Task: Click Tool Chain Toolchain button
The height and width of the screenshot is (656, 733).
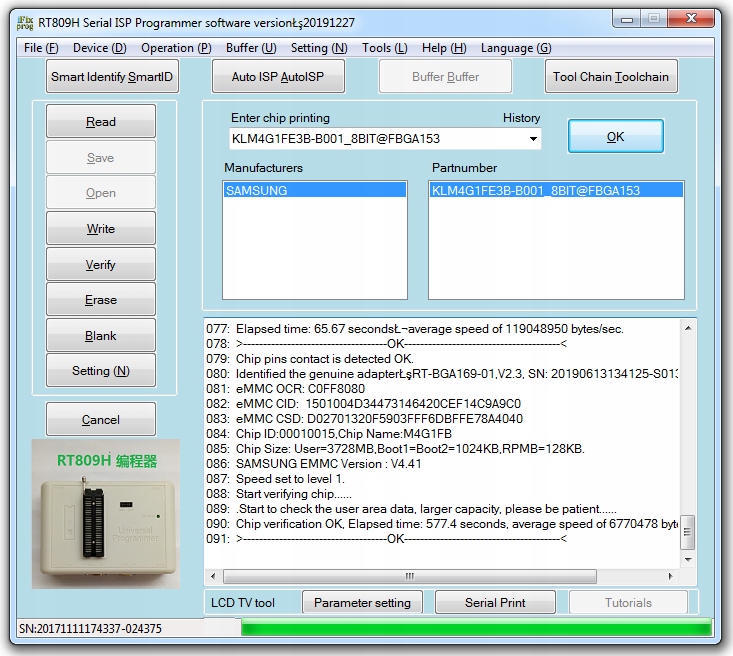Action: click(611, 77)
